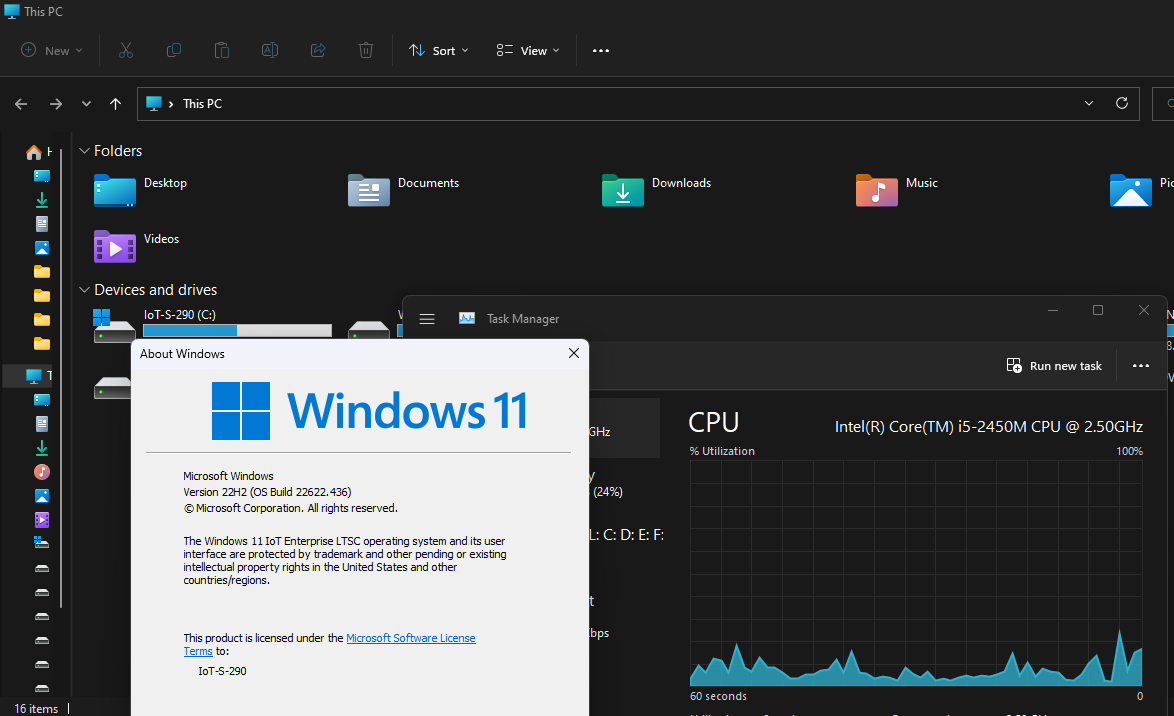1174x716 pixels.
Task: Collapse the Devices and drives group
Action: tap(84, 290)
